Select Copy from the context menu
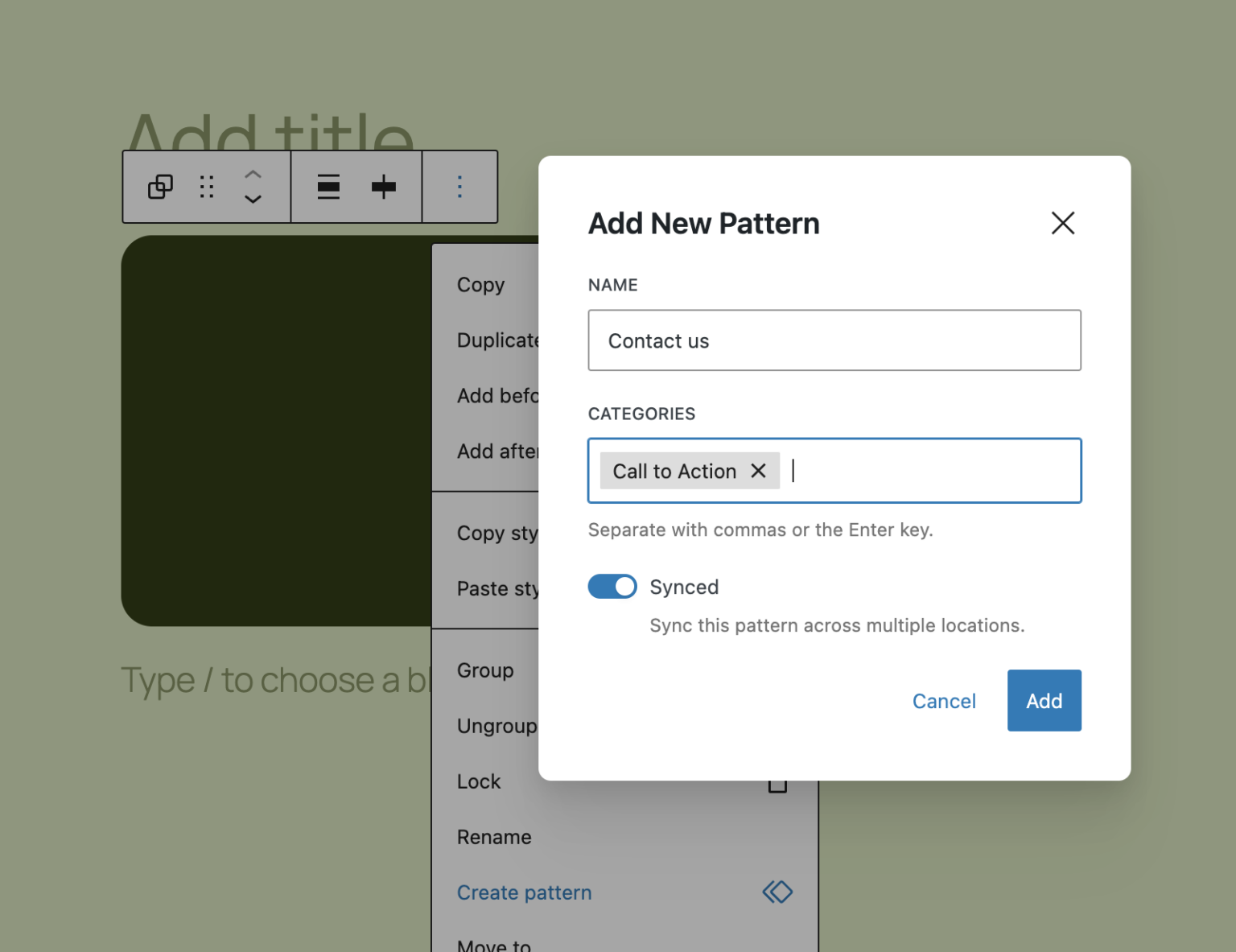 click(481, 284)
